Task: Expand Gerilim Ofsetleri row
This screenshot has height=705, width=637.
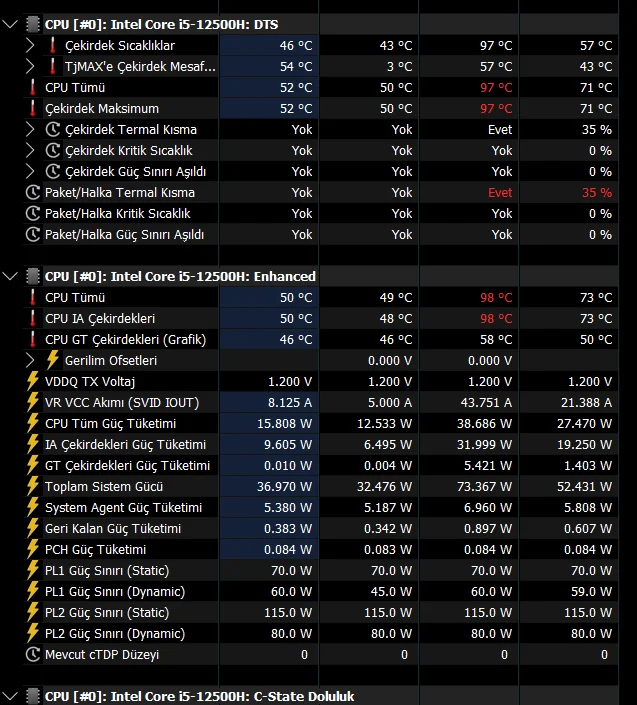Action: pyautogui.click(x=30, y=360)
